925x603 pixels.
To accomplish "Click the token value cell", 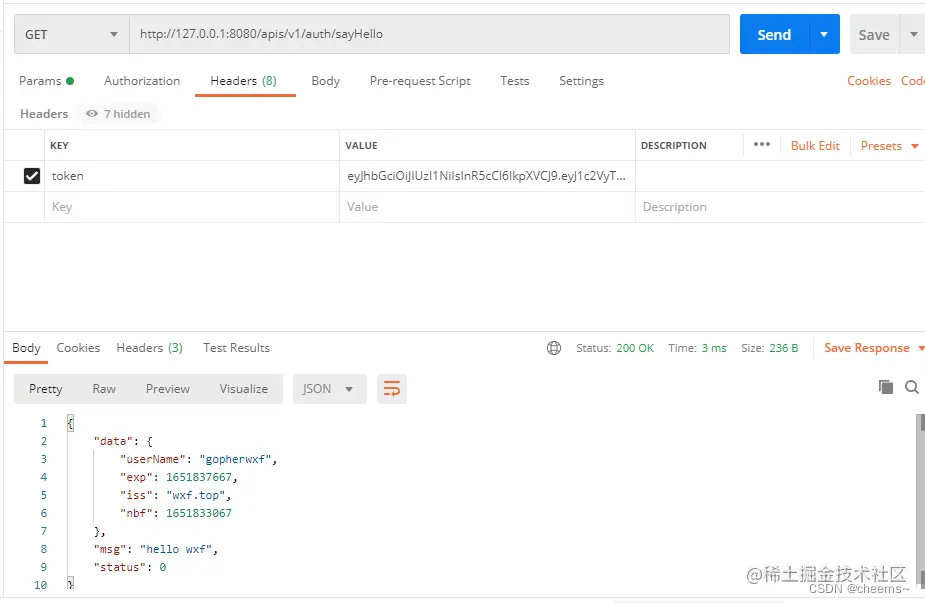I will (487, 176).
